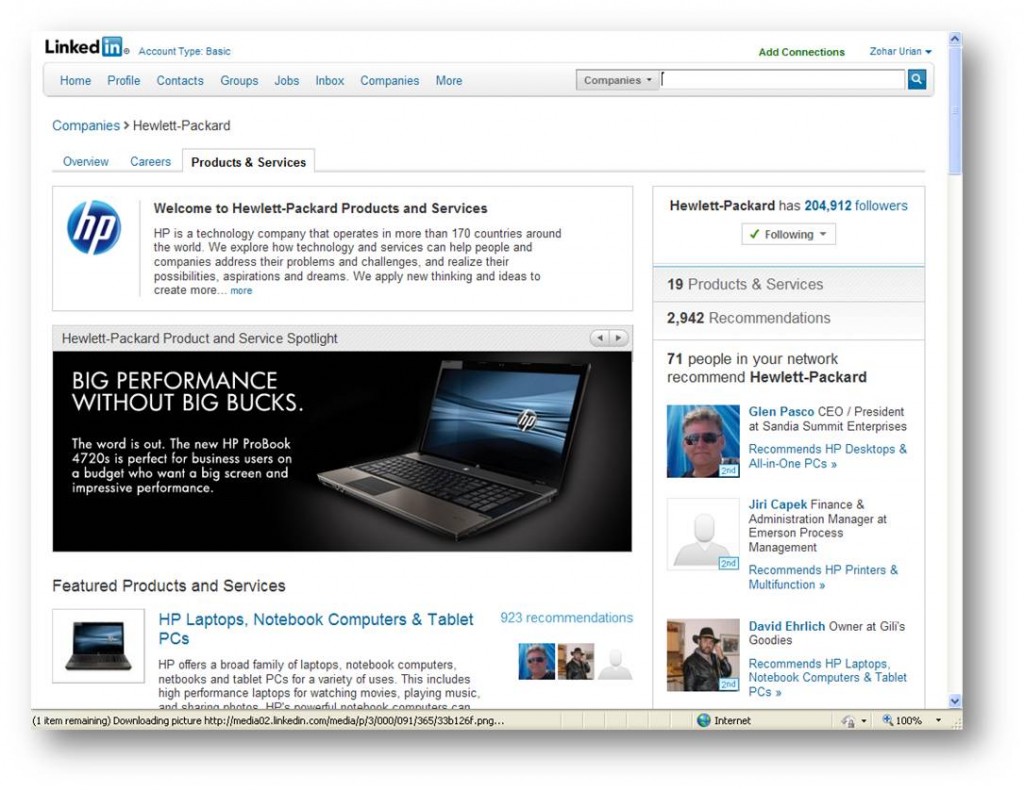
Task: Click the Internet zone text in status bar
Action: pyautogui.click(x=732, y=720)
